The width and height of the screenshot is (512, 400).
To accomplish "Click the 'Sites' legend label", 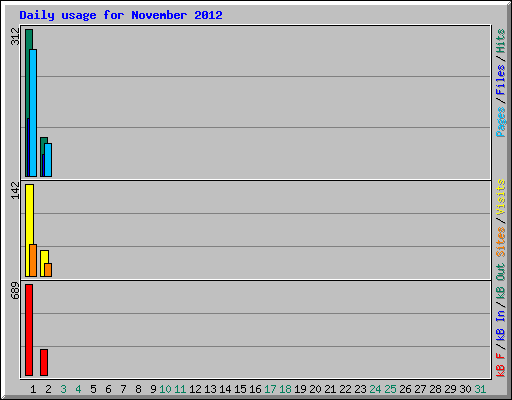I will (x=501, y=242).
